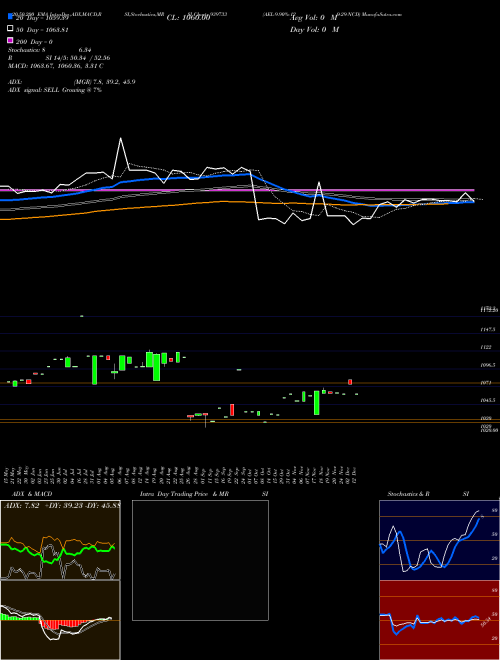Click the 'Intra Day Trading Price & MR' title
This screenshot has height=660, width=500.
point(185,494)
